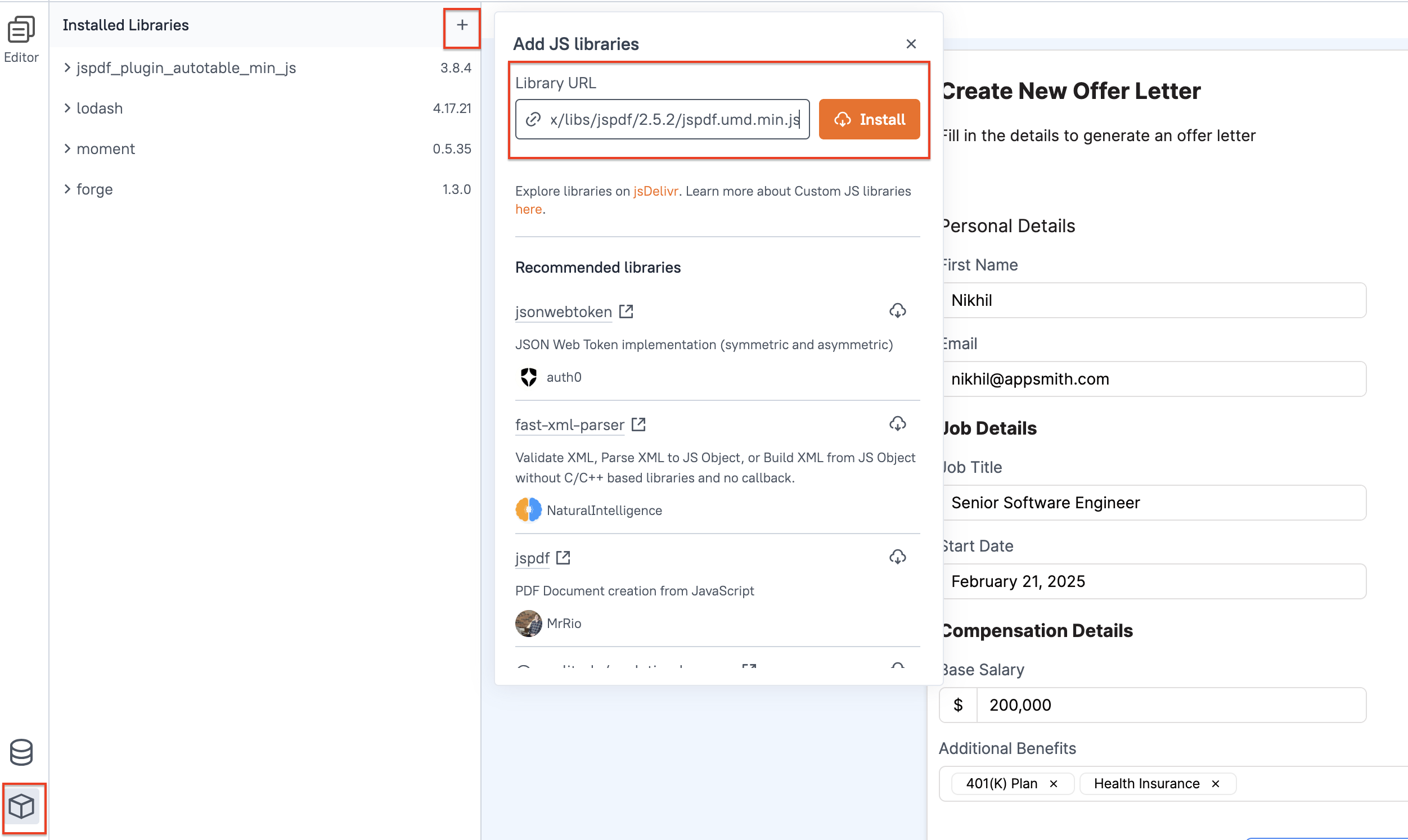This screenshot has width=1408, height=840.
Task: Open the 'here' documentation link
Action: 528,209
